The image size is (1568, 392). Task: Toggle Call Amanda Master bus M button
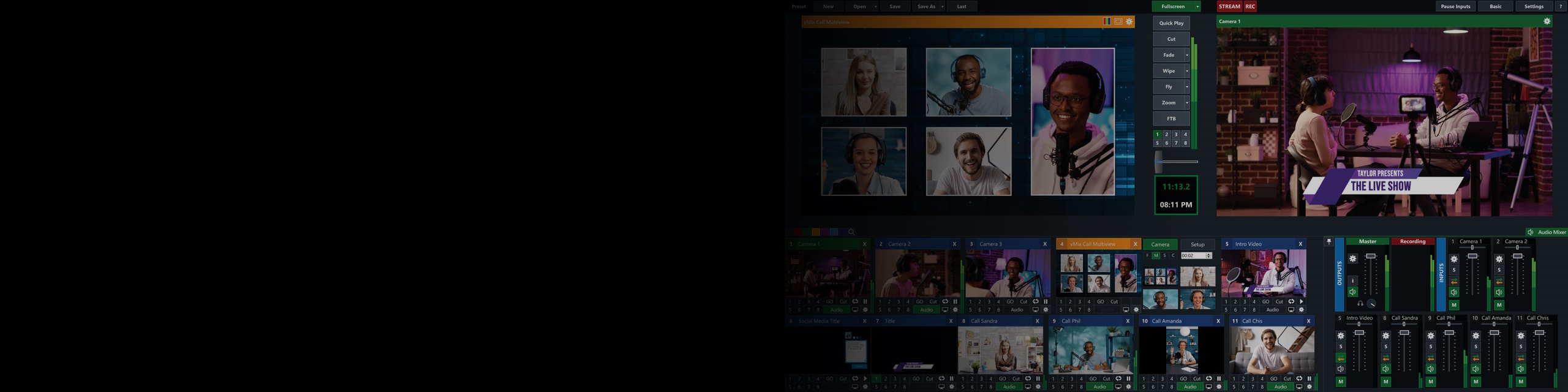point(1476,382)
